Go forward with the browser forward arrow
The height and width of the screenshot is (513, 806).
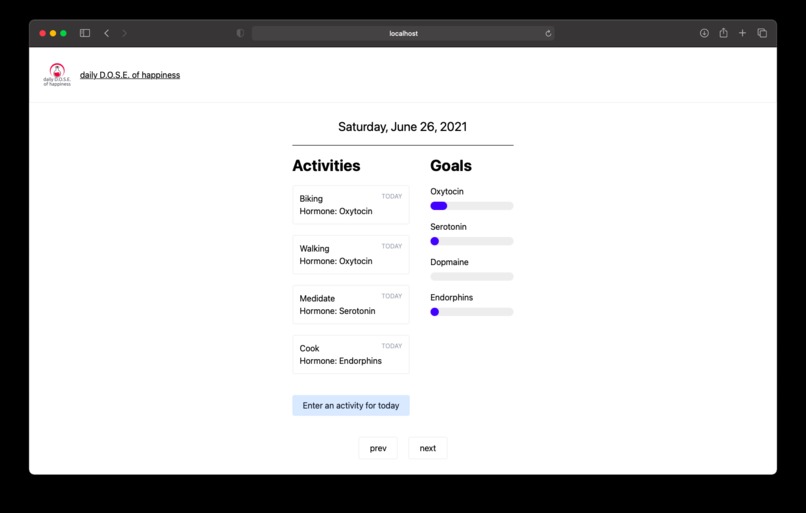pos(124,33)
